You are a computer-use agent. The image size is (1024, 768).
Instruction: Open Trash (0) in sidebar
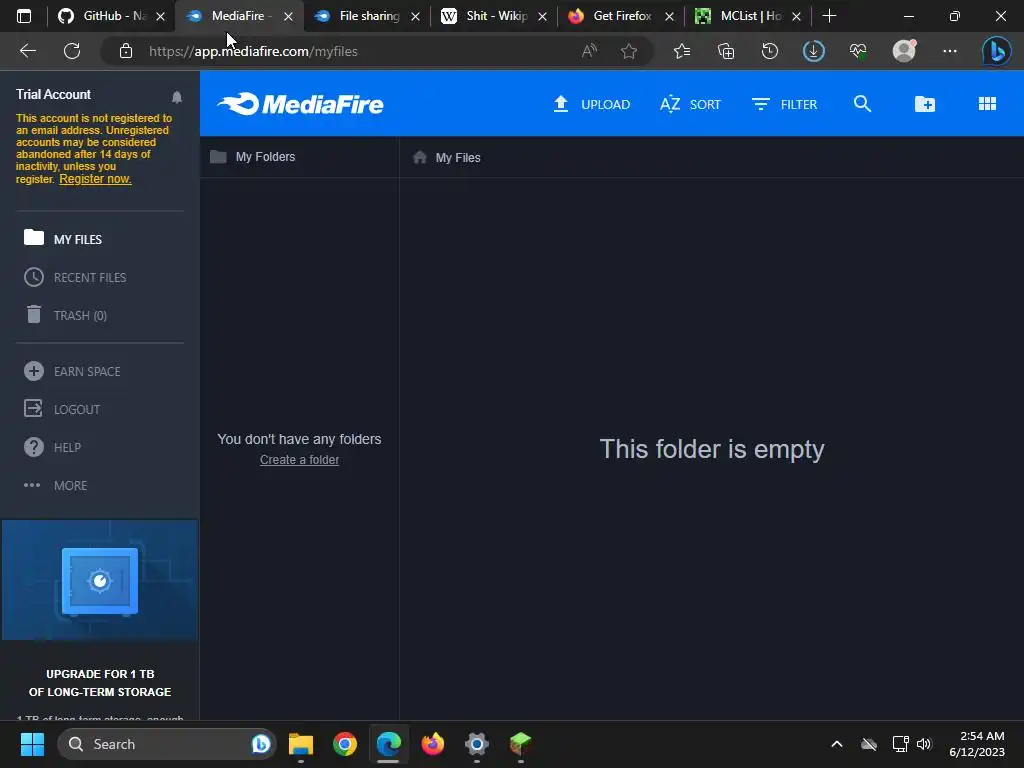tap(65, 315)
